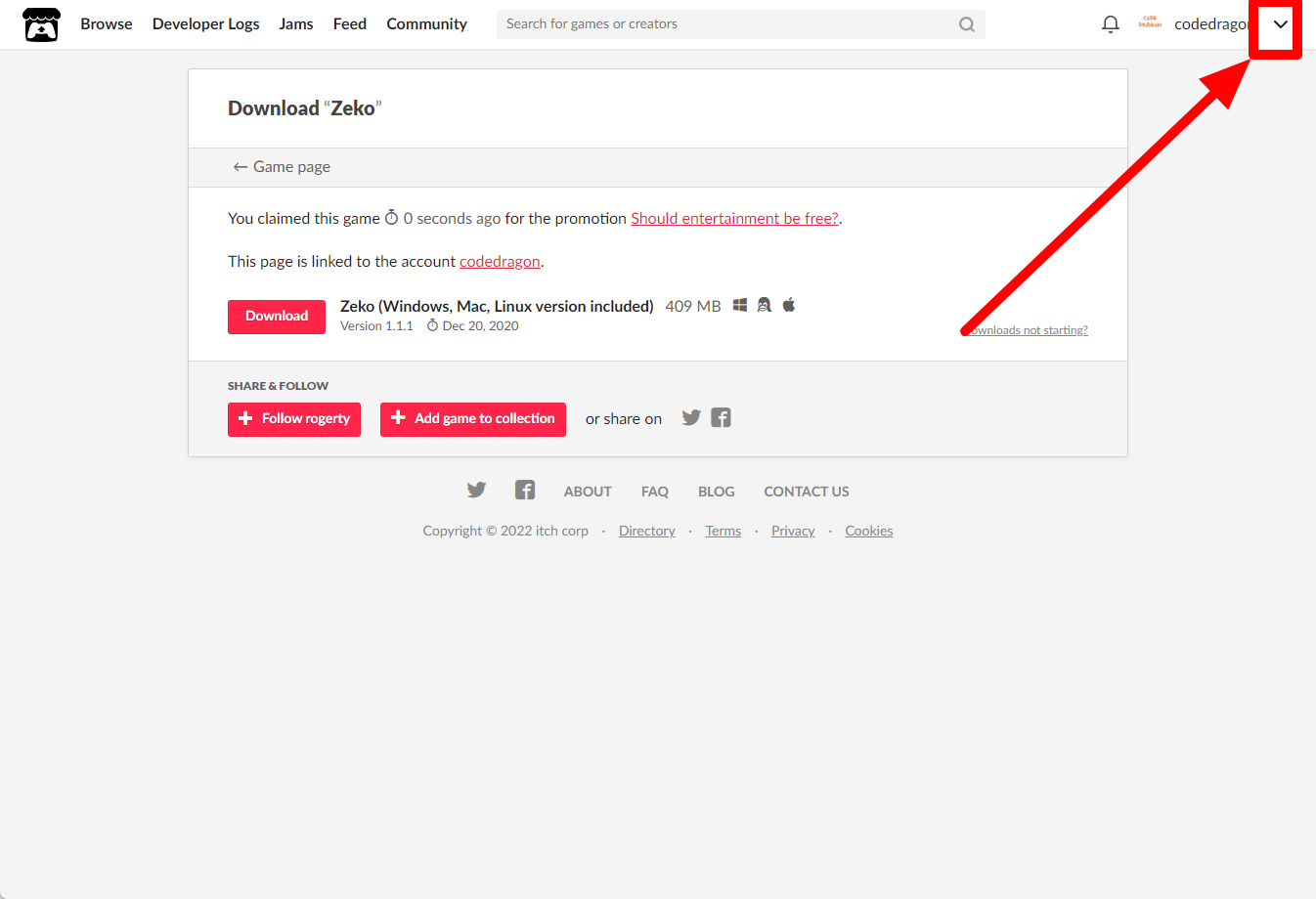This screenshot has width=1316, height=899.
Task: Share on Facebook icon beside share text
Action: pyautogui.click(x=722, y=418)
